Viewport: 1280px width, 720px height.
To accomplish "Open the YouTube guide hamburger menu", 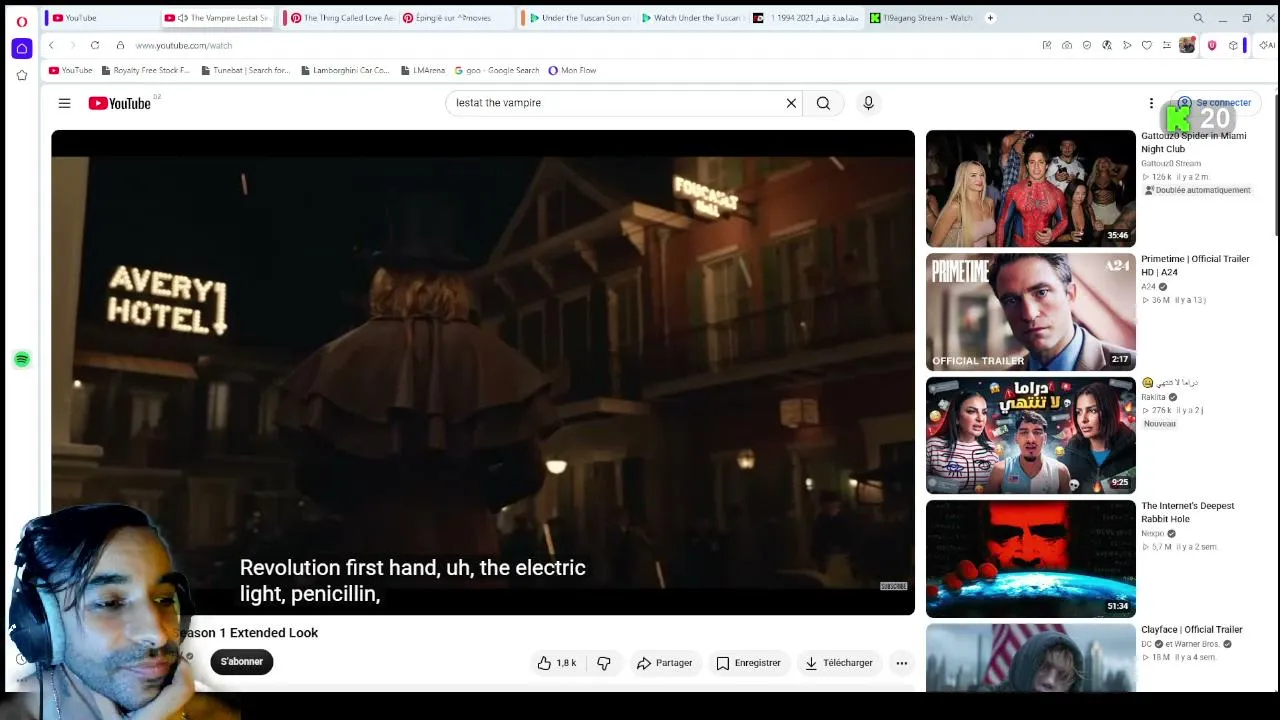I will click(x=64, y=103).
